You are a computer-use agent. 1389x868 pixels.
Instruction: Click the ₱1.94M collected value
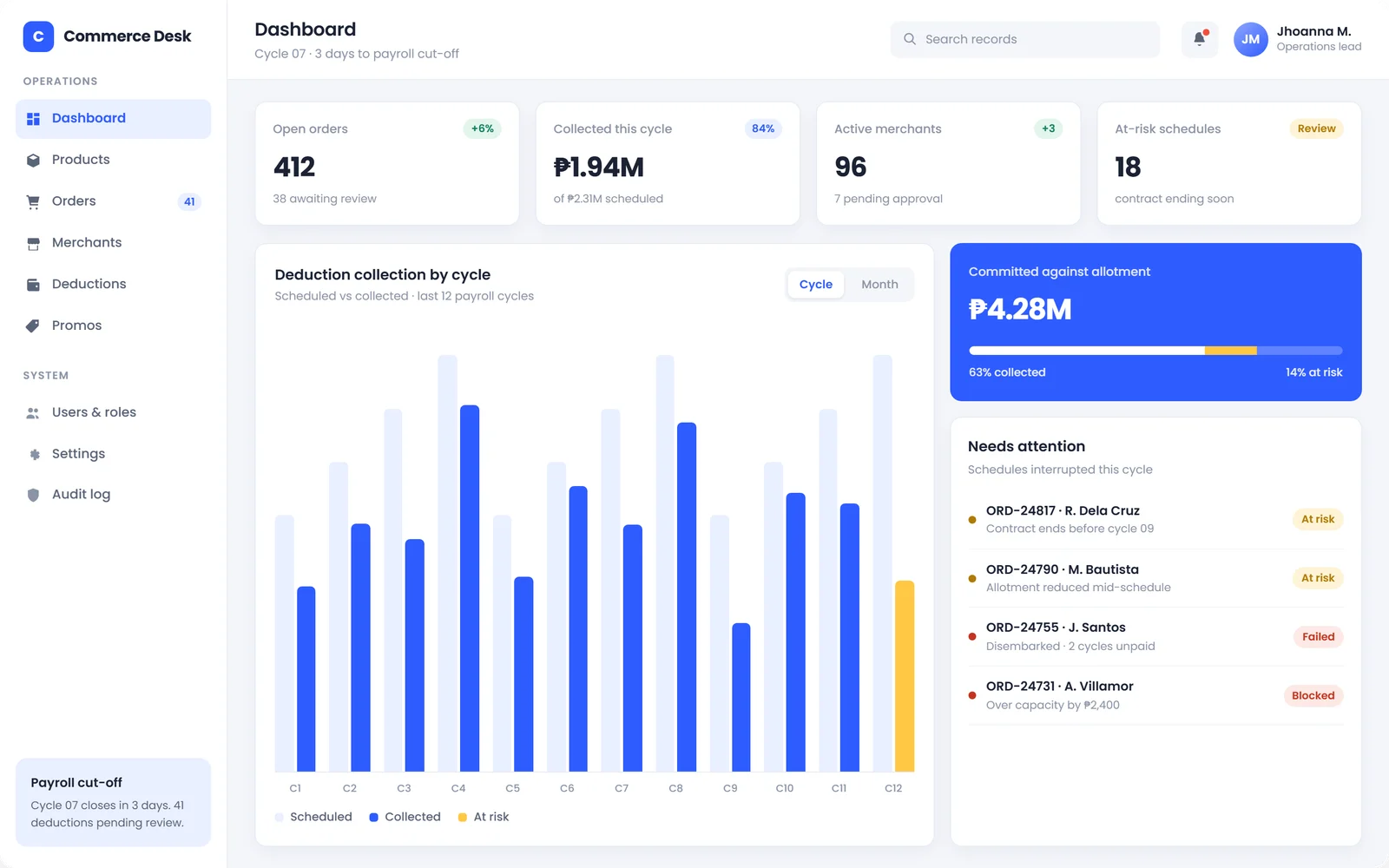coord(599,167)
